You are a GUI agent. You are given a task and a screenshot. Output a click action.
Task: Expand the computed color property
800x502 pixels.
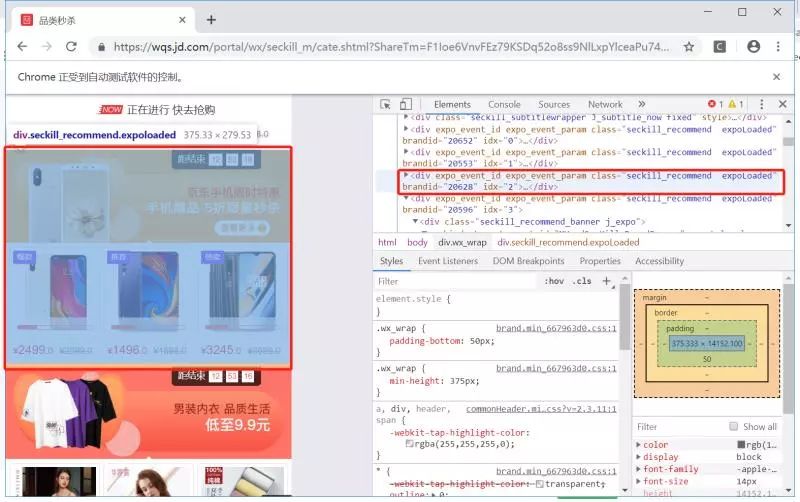638,445
